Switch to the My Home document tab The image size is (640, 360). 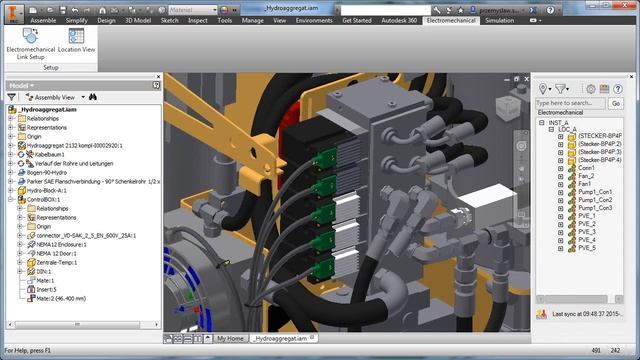tap(230, 338)
